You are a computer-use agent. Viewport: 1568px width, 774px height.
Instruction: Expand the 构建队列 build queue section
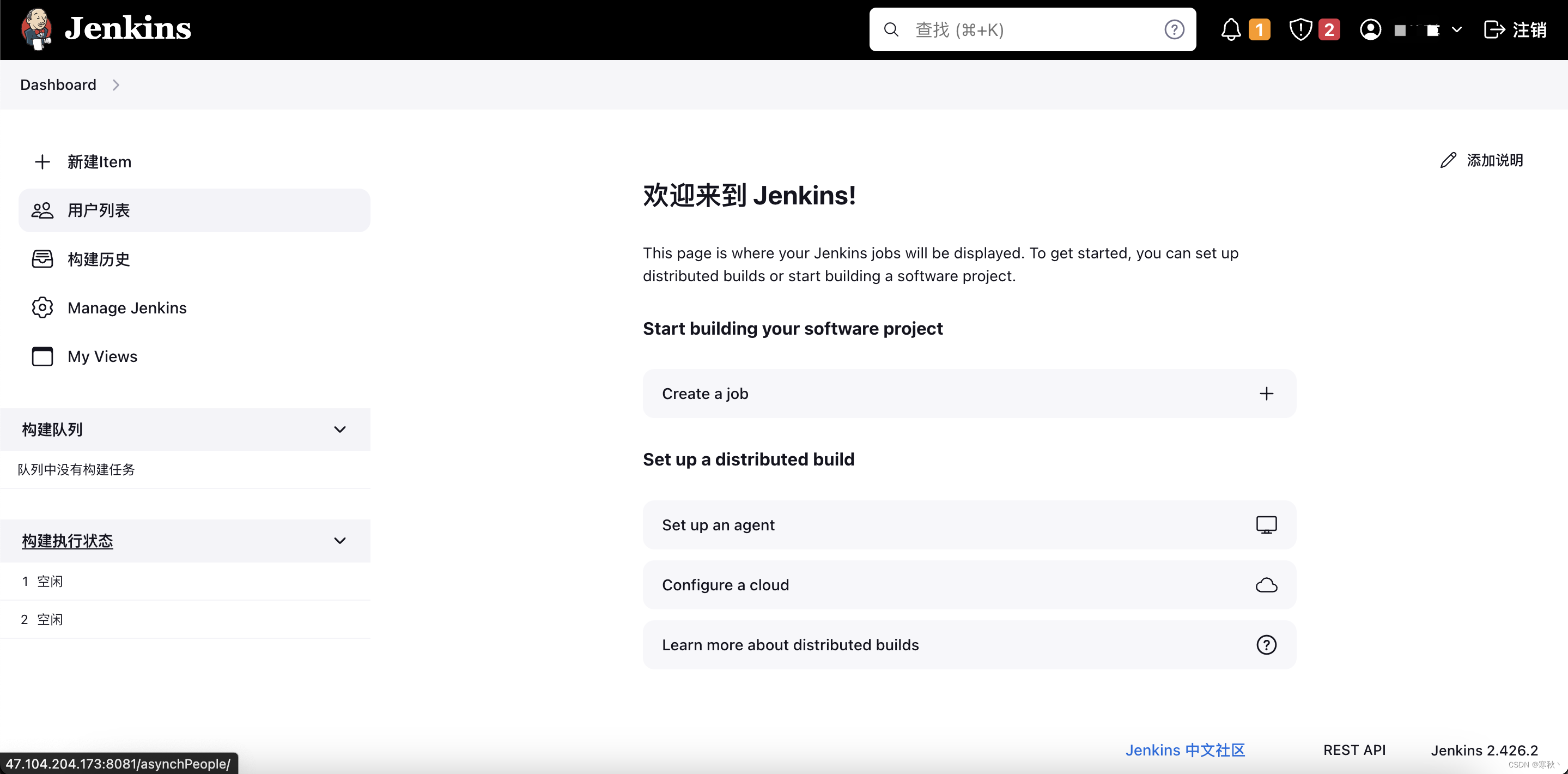pyautogui.click(x=341, y=429)
